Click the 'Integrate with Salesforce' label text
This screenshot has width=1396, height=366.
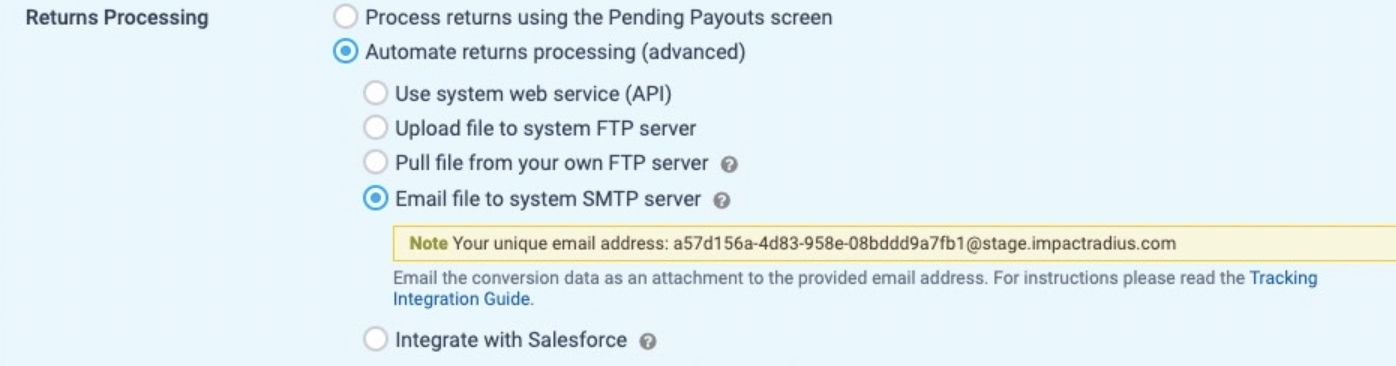pos(511,341)
